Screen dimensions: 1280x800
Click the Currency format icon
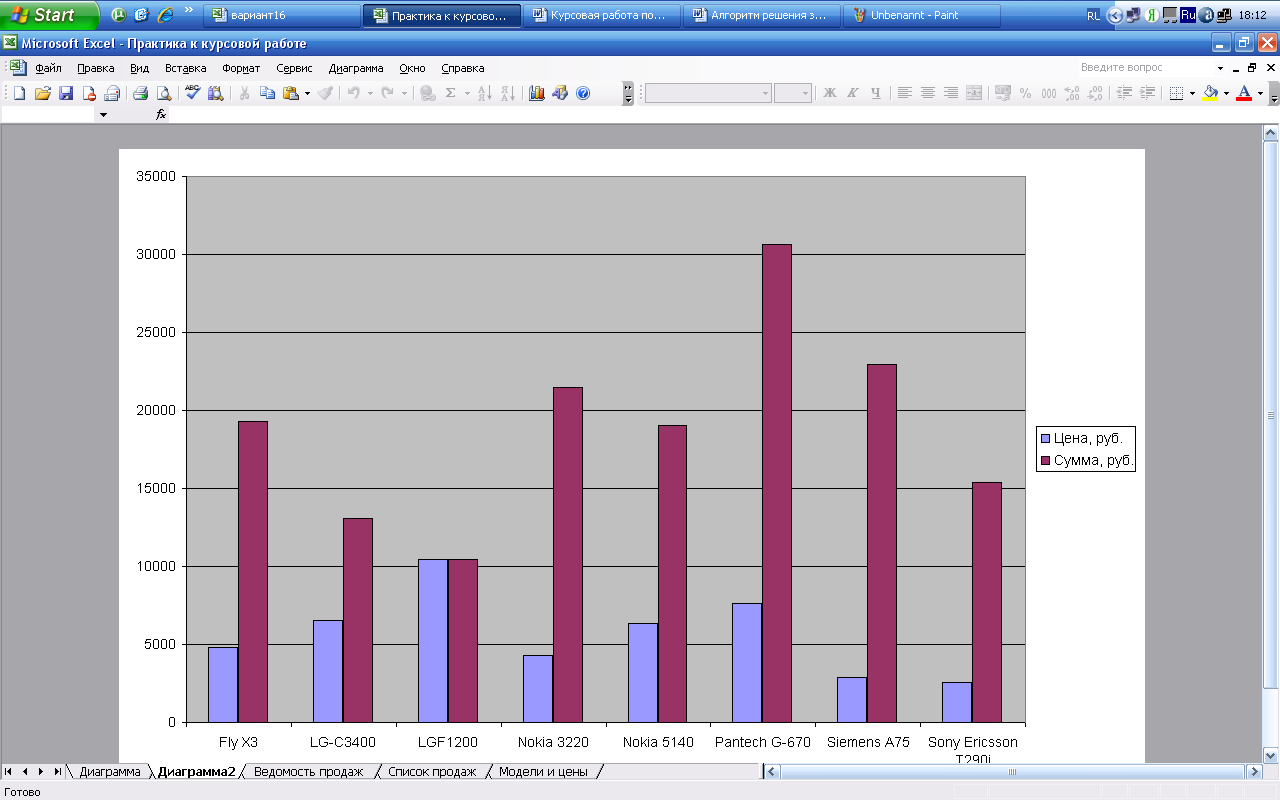click(1002, 93)
